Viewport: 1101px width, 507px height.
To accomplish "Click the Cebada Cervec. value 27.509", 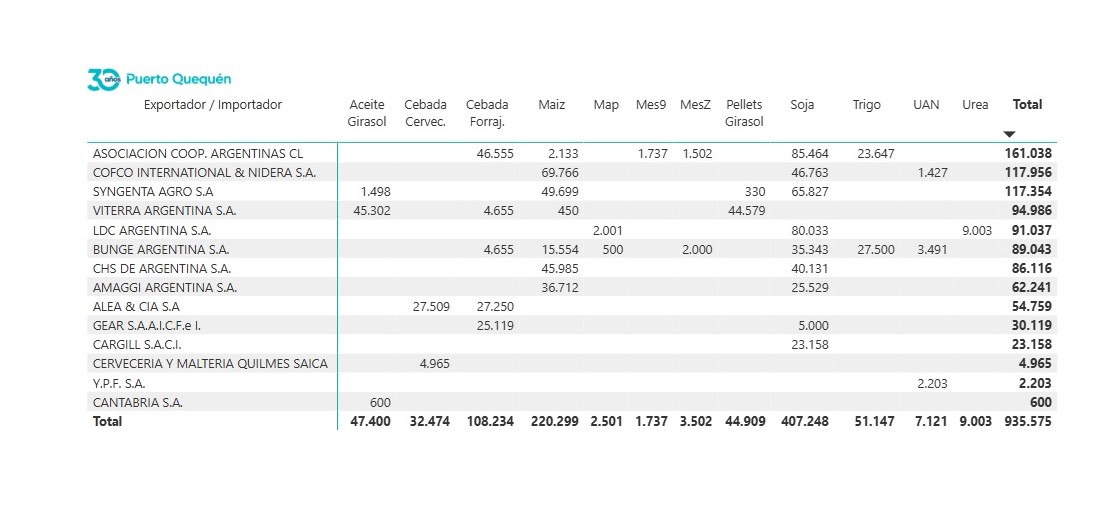I will click(x=430, y=306).
